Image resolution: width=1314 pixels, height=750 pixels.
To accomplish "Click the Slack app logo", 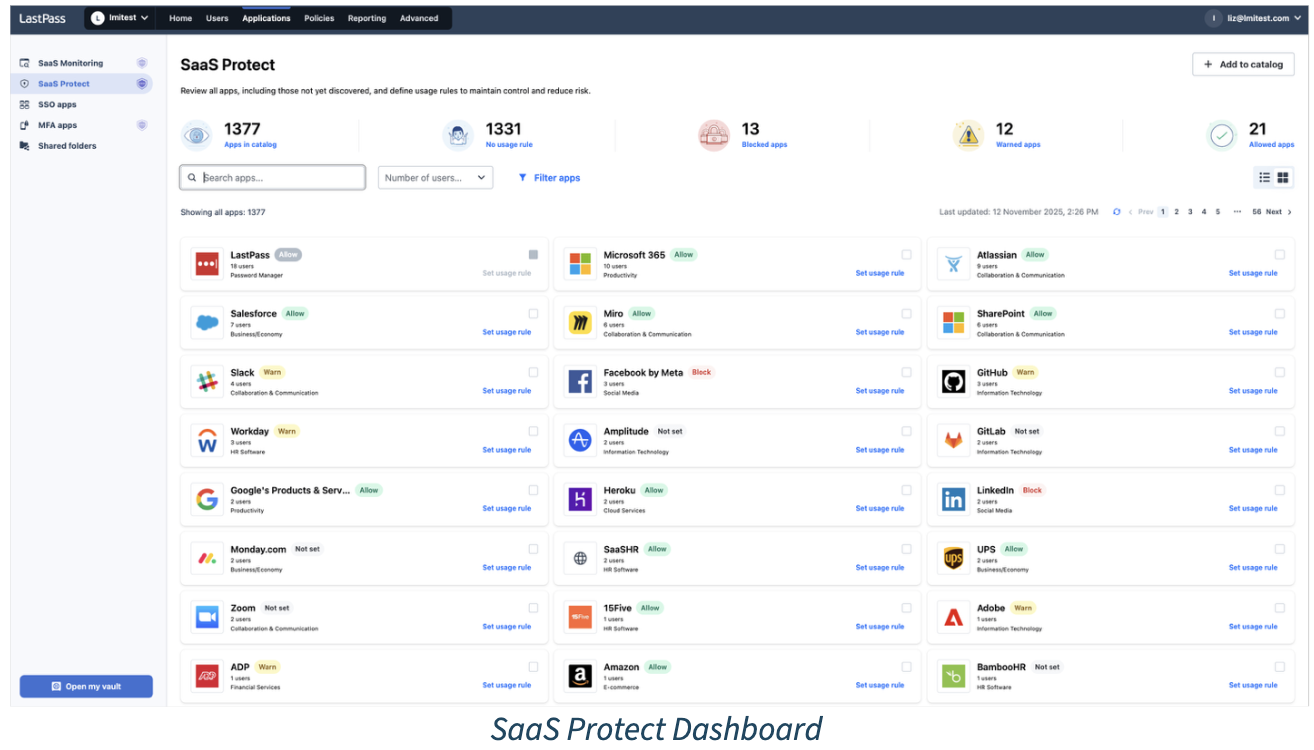I will (x=207, y=382).
